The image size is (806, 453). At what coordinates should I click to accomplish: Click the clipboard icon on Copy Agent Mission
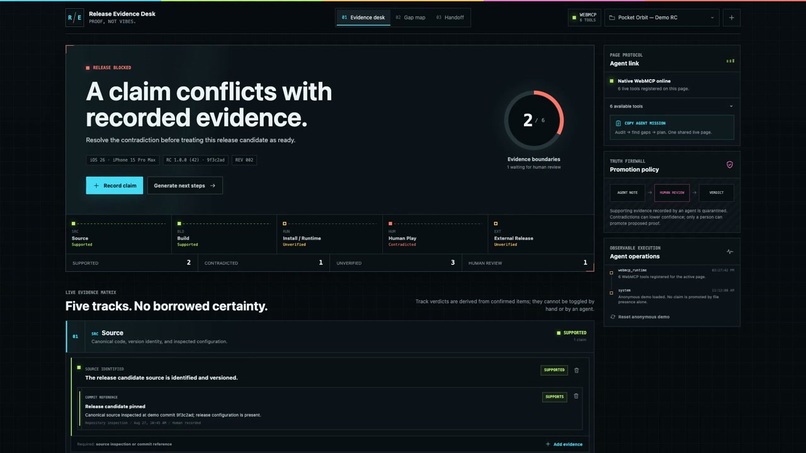coord(618,123)
